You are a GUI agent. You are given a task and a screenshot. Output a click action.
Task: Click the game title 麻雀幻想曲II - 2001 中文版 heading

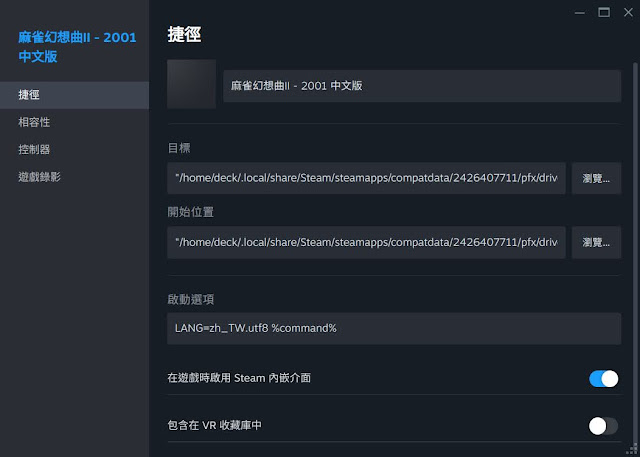pyautogui.click(x=77, y=47)
